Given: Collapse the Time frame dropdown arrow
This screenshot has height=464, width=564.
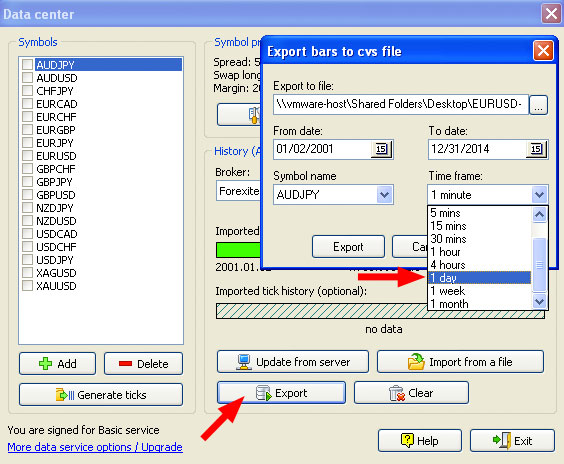Looking at the screenshot, I should 539,195.
